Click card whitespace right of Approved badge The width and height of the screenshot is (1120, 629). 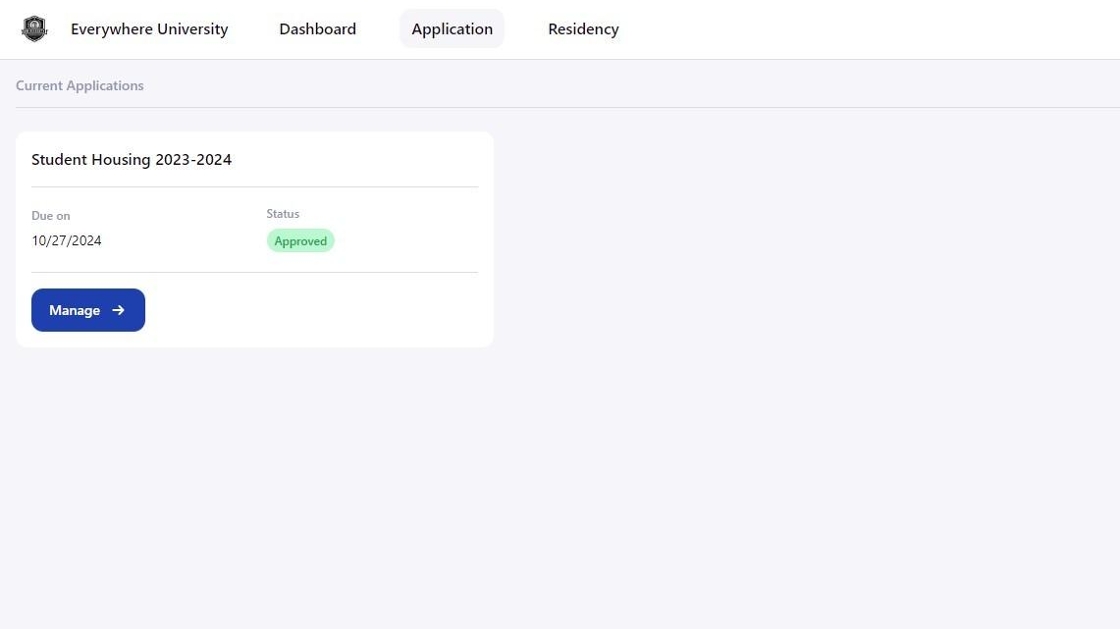(410, 241)
